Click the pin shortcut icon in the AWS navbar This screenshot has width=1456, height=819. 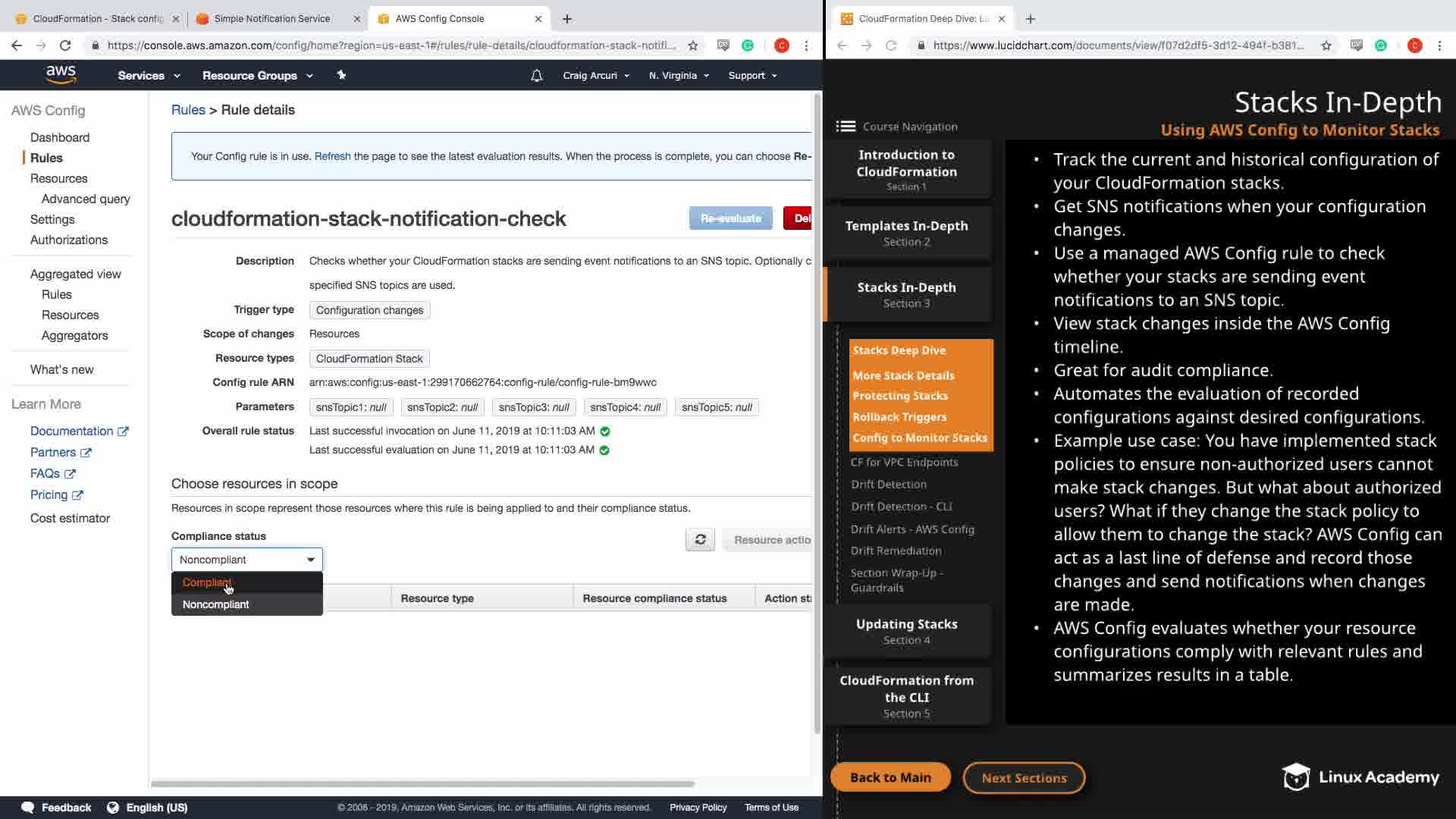coord(341,75)
